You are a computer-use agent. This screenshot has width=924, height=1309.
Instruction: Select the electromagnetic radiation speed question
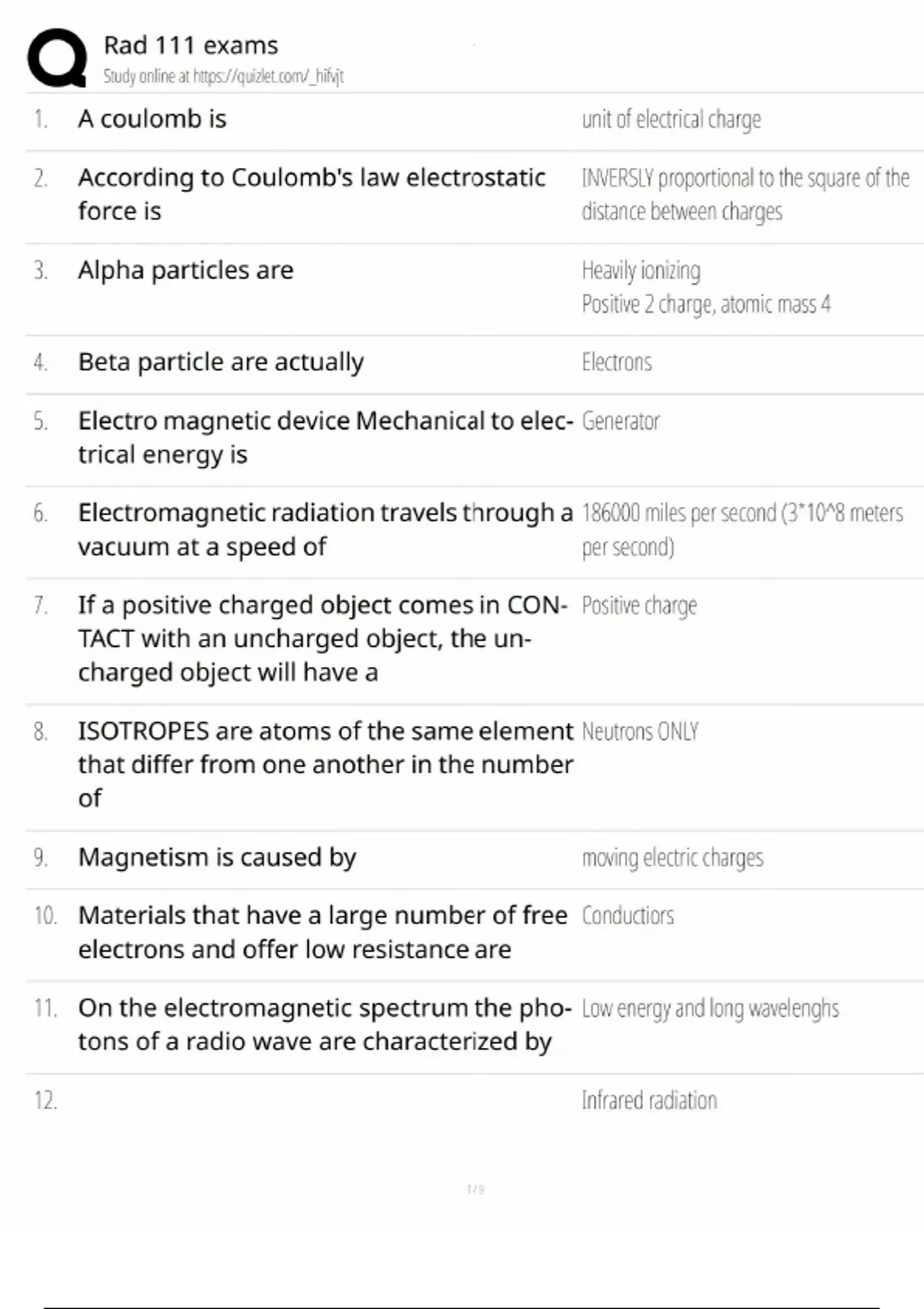325,530
